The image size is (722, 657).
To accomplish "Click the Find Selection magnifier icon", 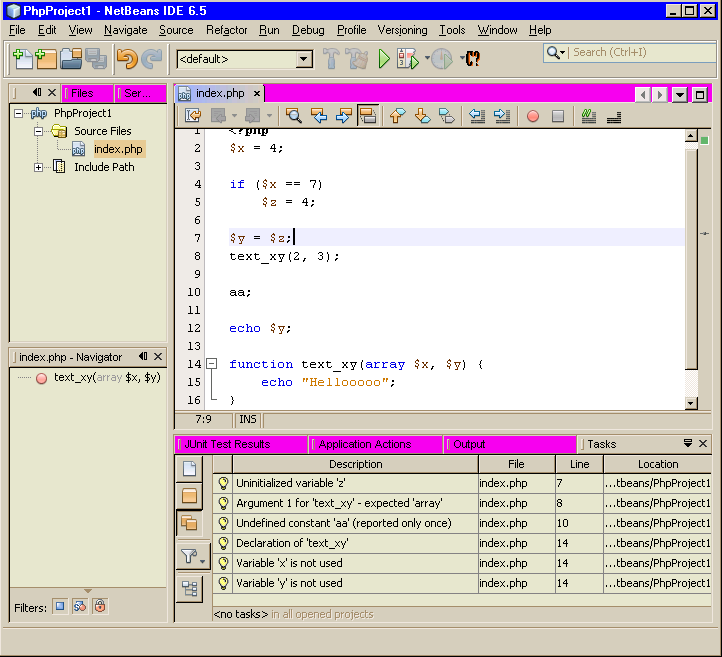I will coord(293,116).
